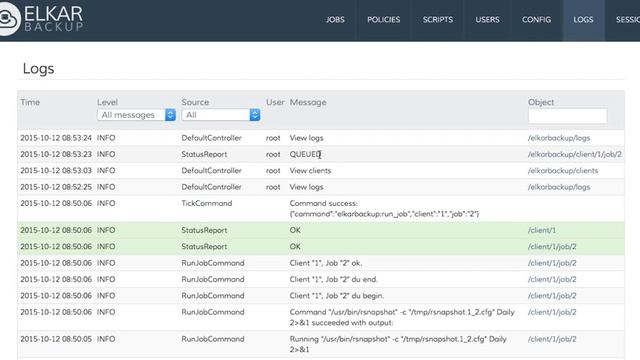The height and width of the screenshot is (360, 640).
Task: Open the Users menu
Action: click(487, 20)
